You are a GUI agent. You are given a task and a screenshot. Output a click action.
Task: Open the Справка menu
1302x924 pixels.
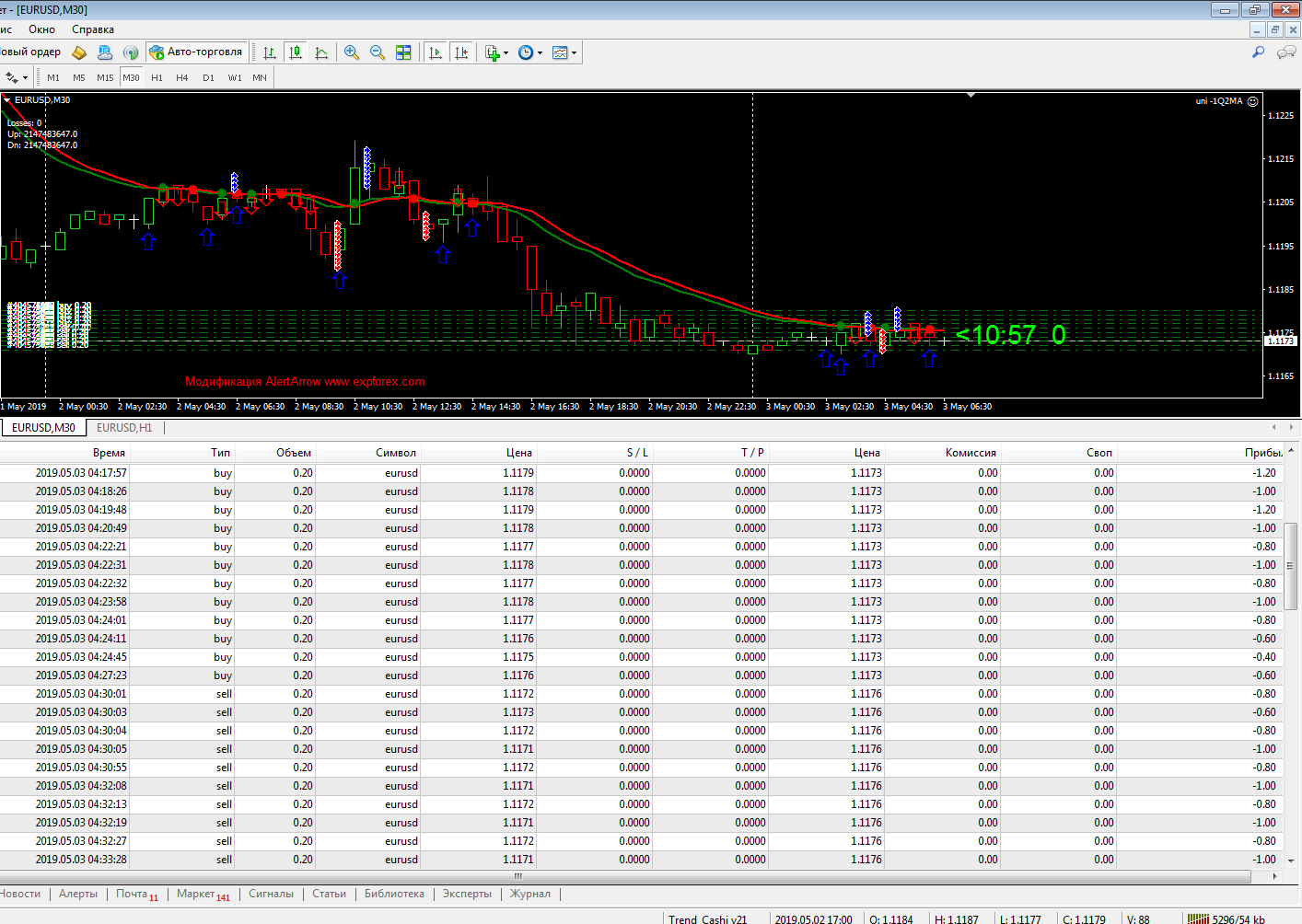[x=92, y=29]
